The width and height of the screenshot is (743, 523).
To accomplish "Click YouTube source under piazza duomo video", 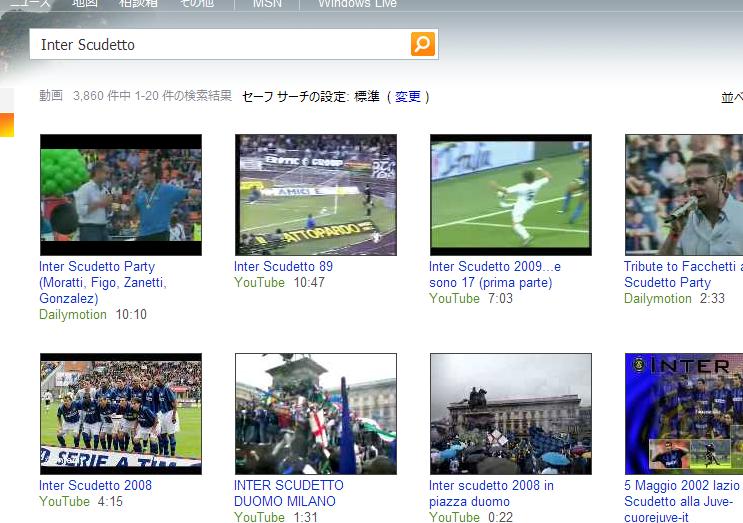I will pos(454,517).
